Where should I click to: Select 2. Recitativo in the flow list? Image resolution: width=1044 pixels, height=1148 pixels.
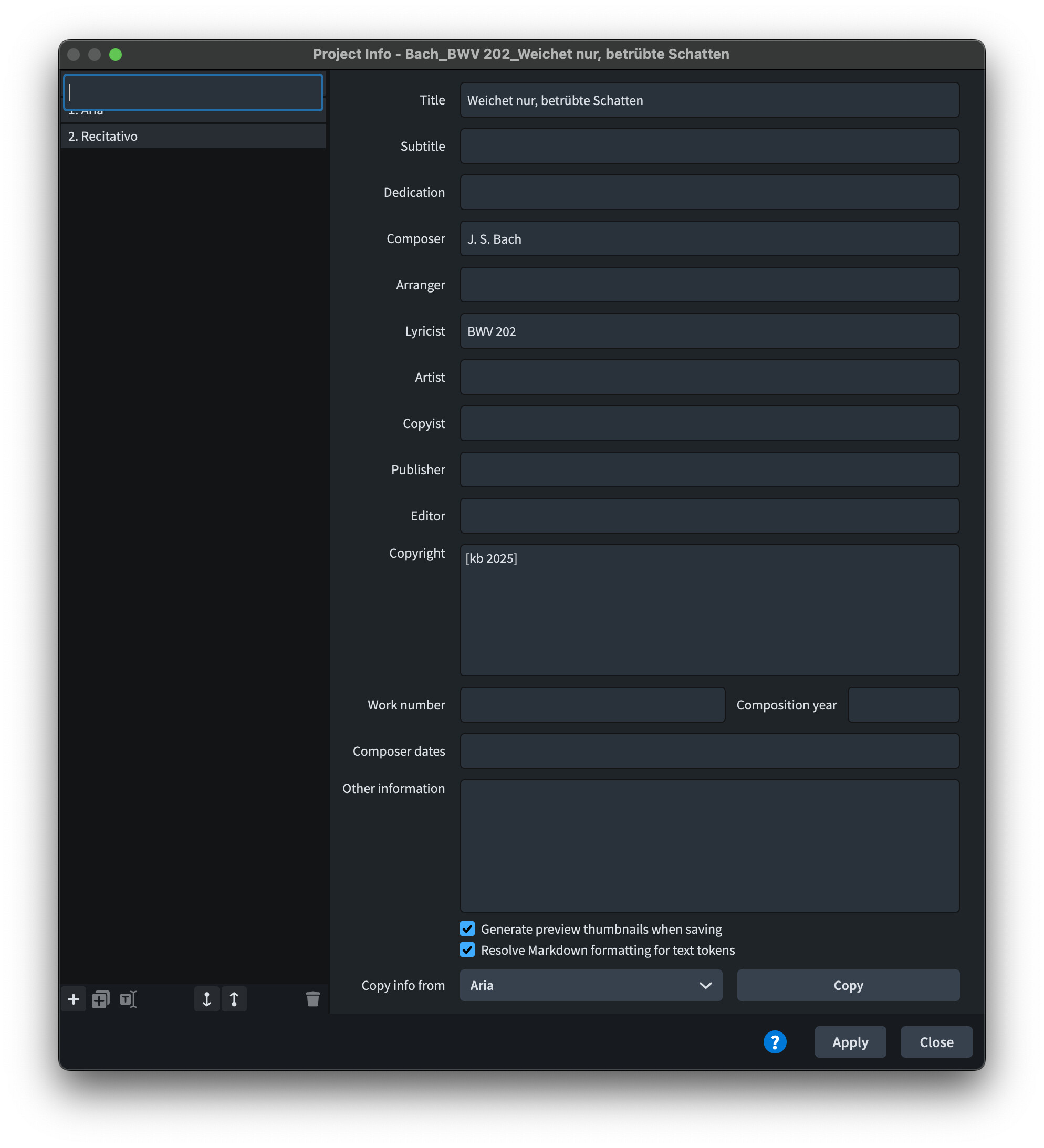[x=193, y=136]
